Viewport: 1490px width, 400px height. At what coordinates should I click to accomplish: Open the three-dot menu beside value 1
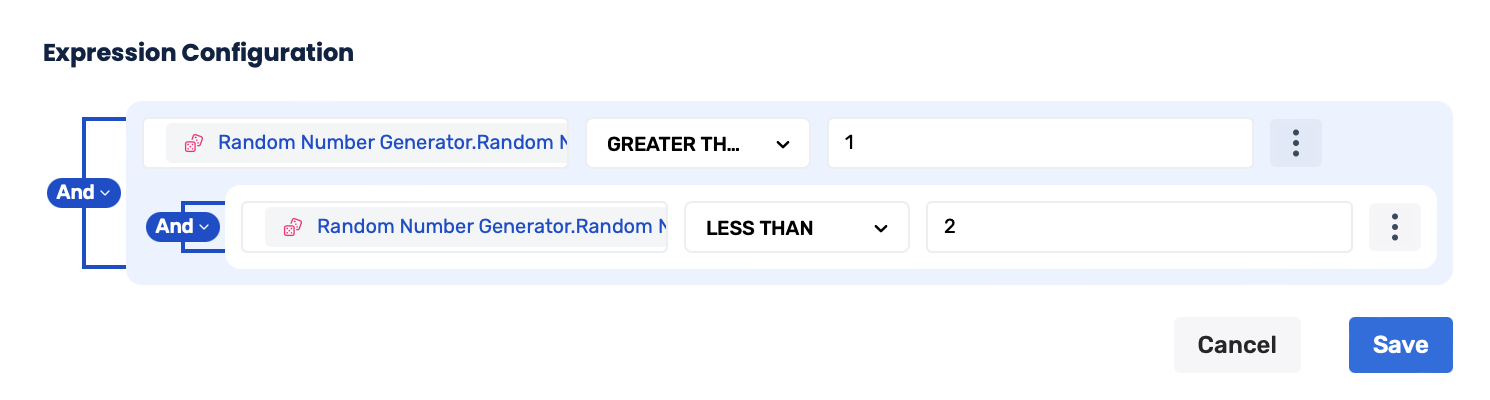point(1295,143)
